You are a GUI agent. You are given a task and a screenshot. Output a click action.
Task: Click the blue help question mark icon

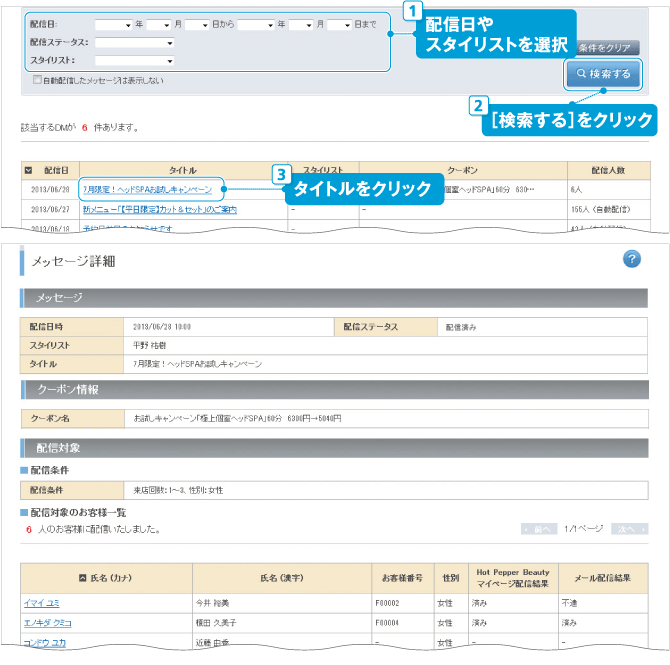click(631, 259)
